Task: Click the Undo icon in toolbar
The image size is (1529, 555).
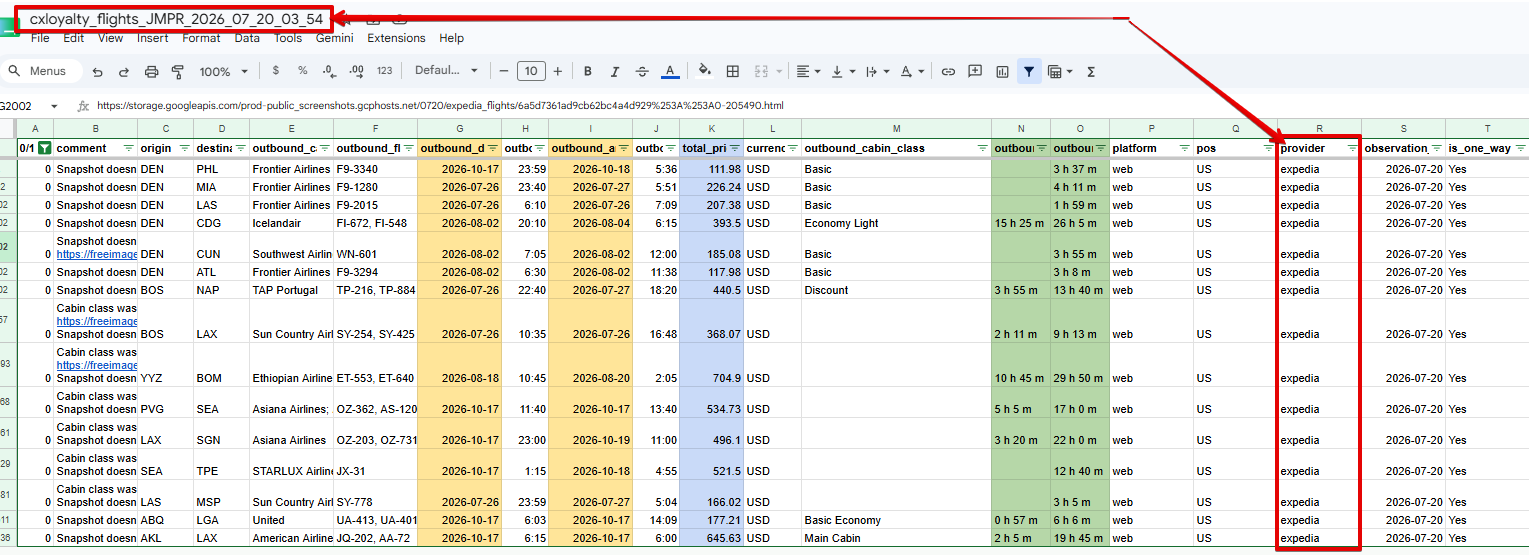Action: click(97, 71)
